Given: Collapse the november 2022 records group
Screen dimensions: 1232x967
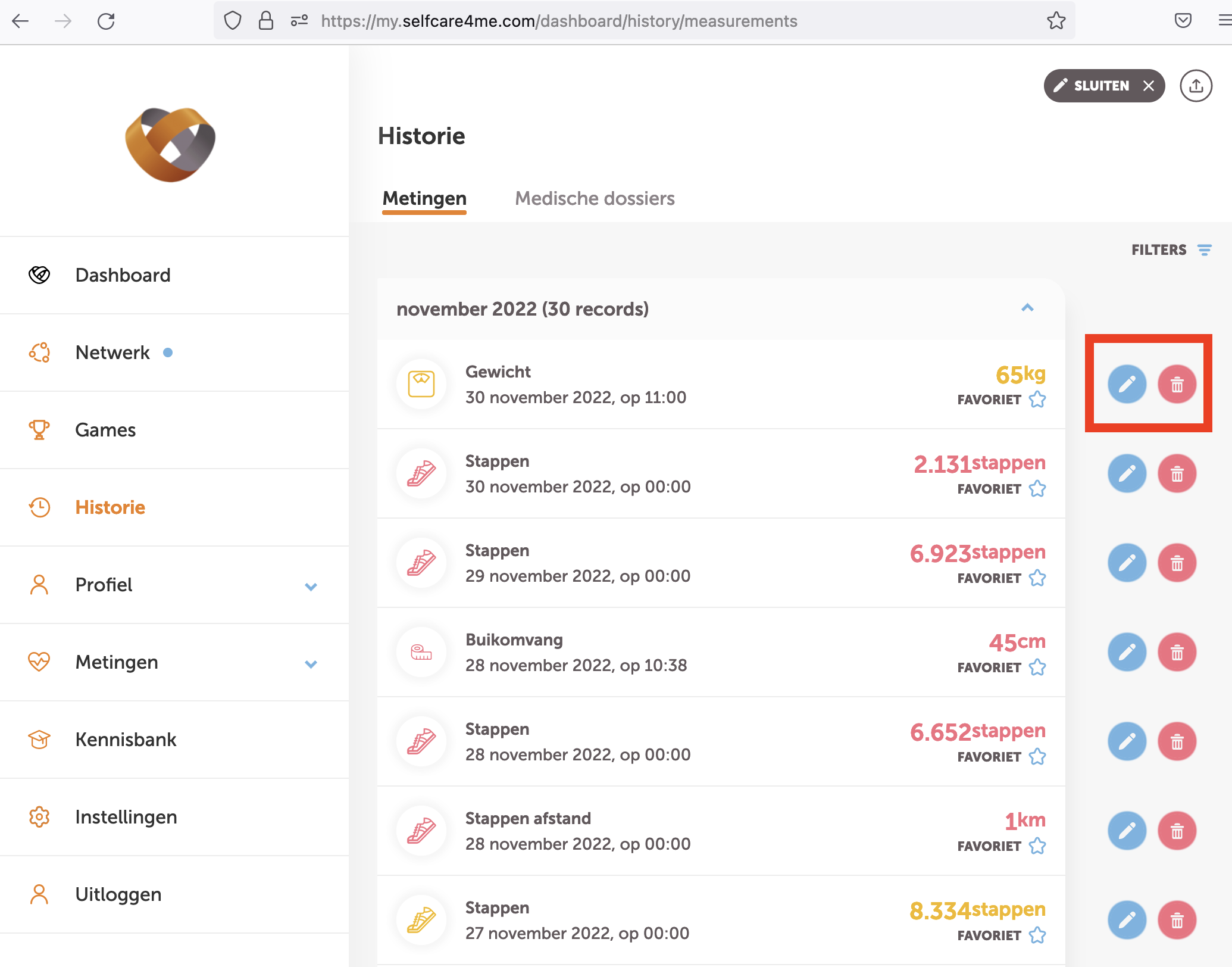Looking at the screenshot, I should tap(1027, 308).
